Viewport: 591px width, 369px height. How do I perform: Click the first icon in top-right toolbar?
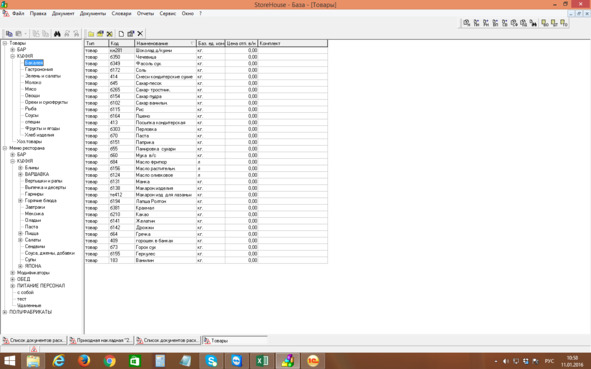pos(467,23)
